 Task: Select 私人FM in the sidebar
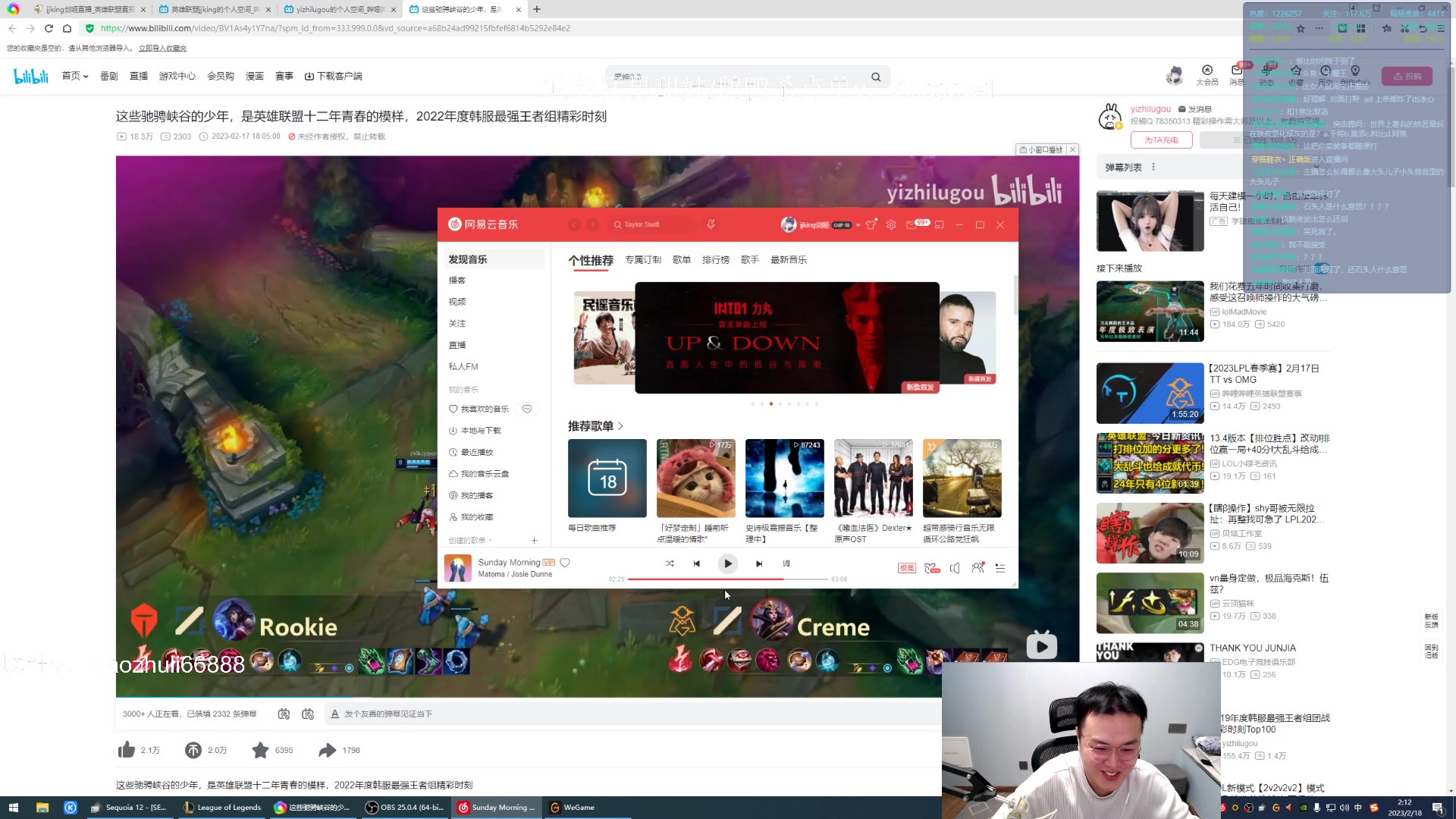(x=463, y=366)
